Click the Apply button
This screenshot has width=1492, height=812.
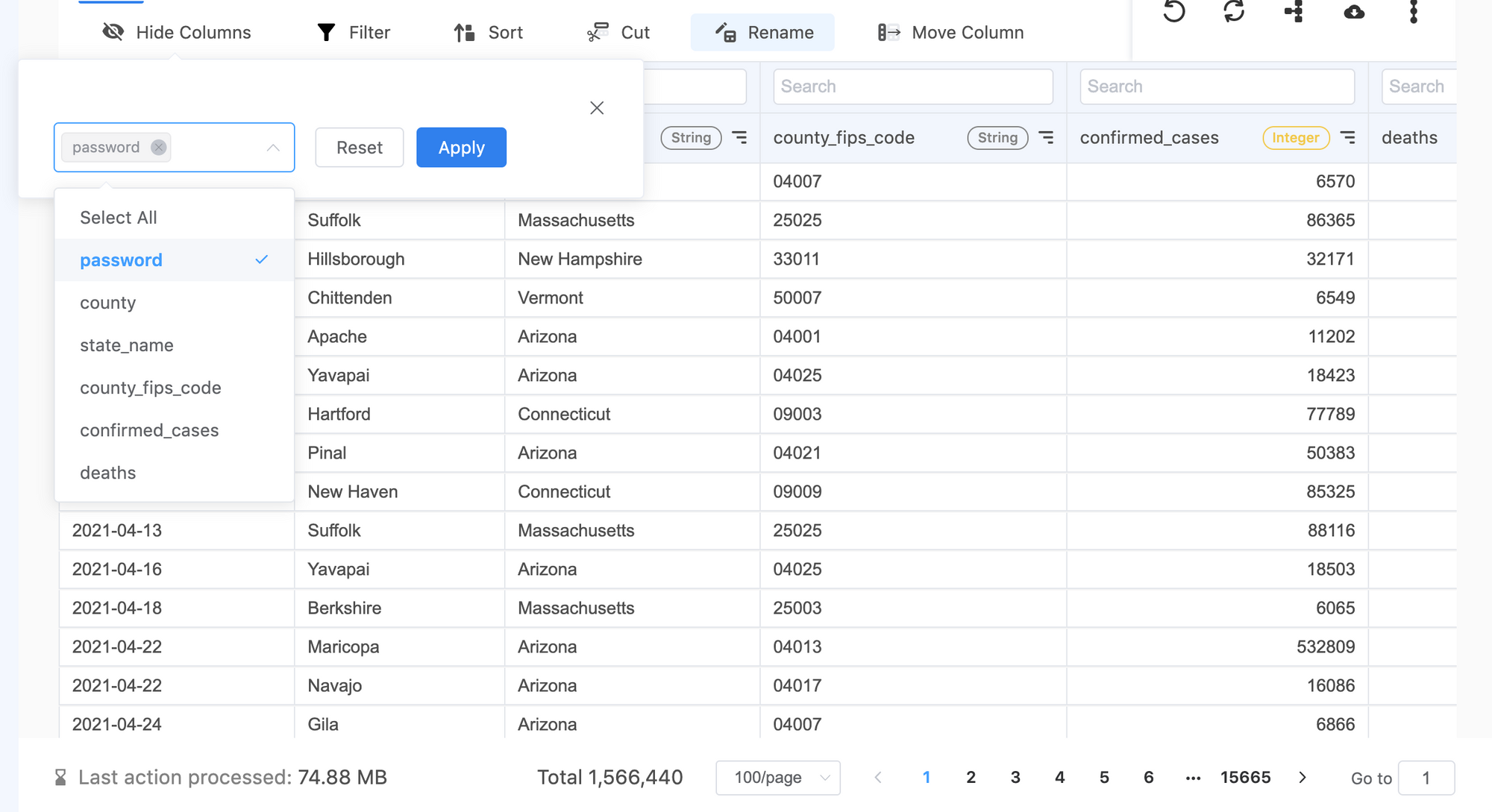461,147
